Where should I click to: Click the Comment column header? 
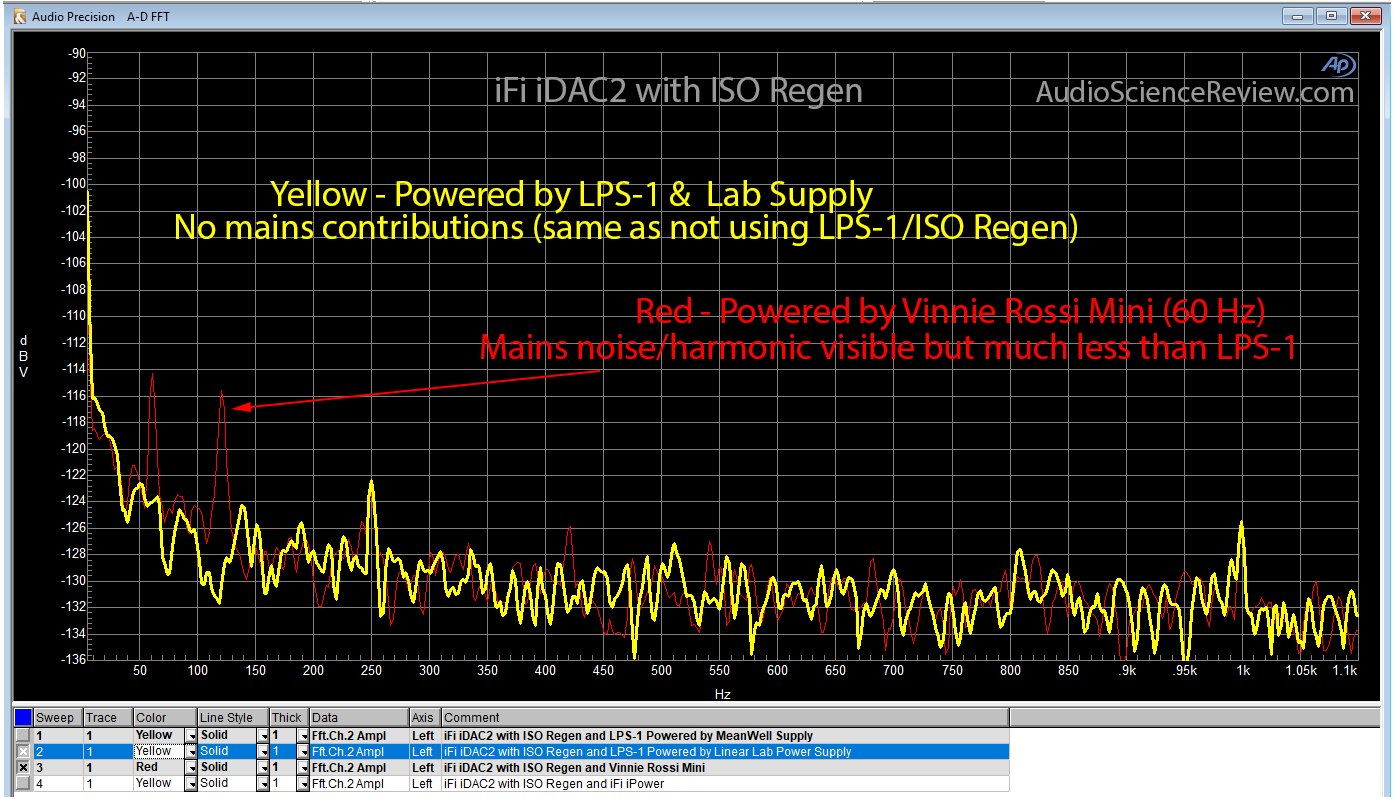pos(725,717)
